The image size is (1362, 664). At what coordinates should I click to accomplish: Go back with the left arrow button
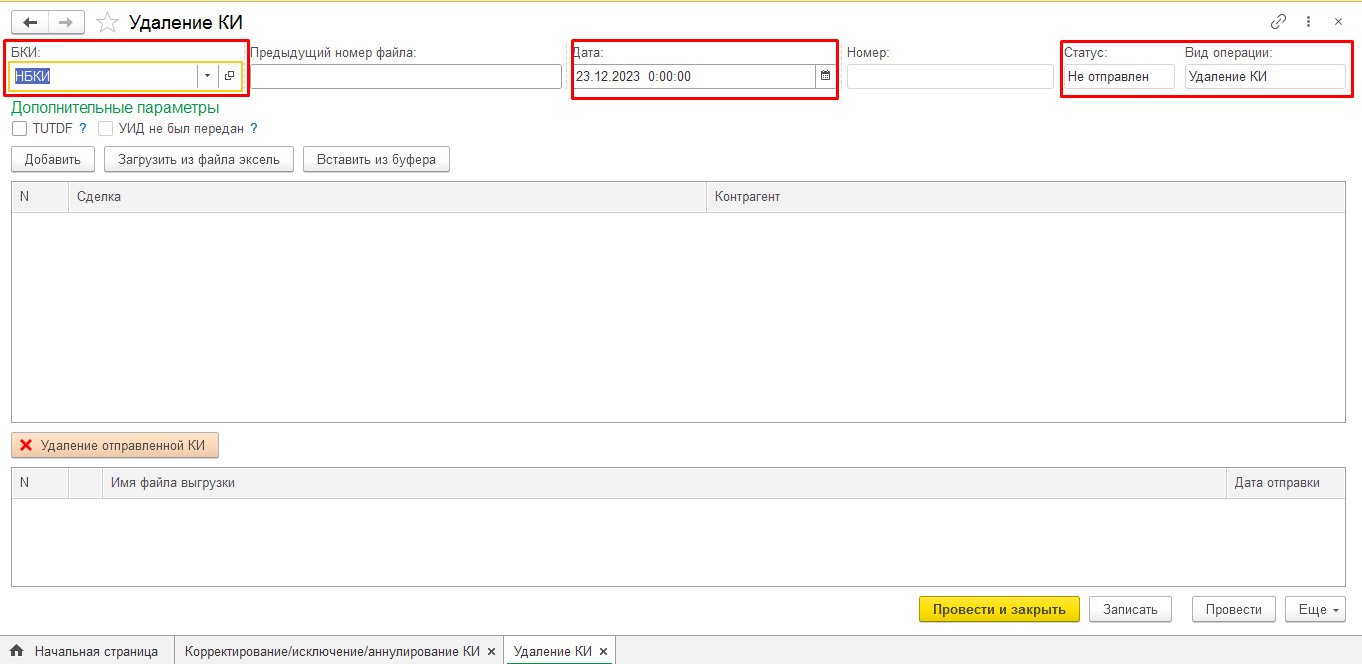coord(30,22)
